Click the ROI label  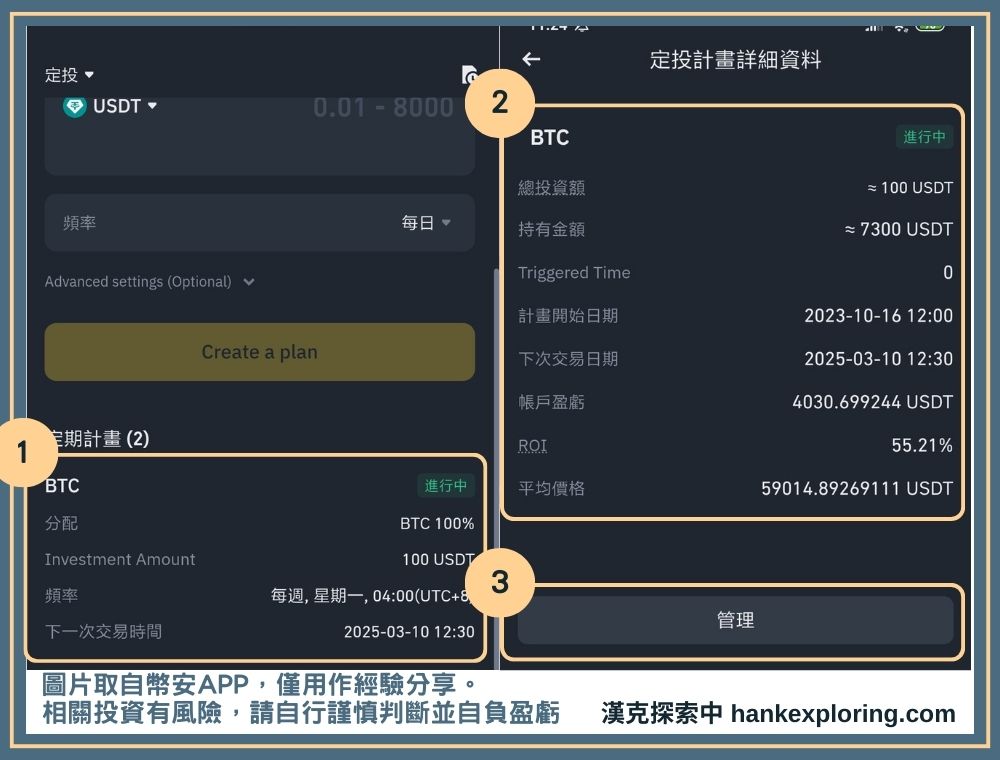coord(533,445)
